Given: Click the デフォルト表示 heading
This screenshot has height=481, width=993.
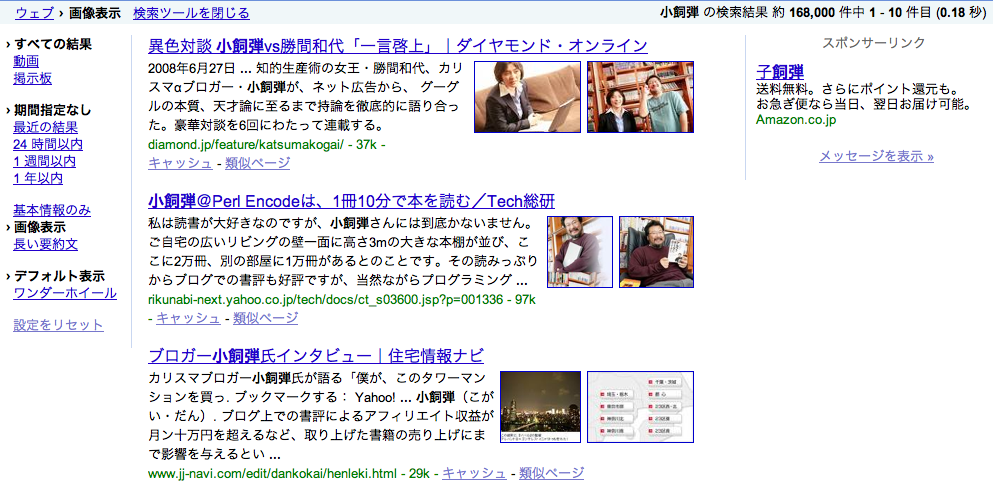Looking at the screenshot, I should [x=59, y=277].
